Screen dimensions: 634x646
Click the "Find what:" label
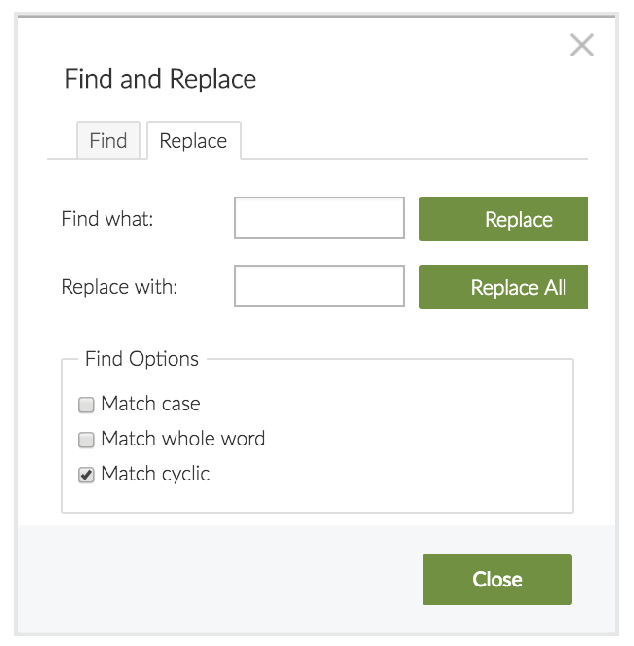coord(107,219)
